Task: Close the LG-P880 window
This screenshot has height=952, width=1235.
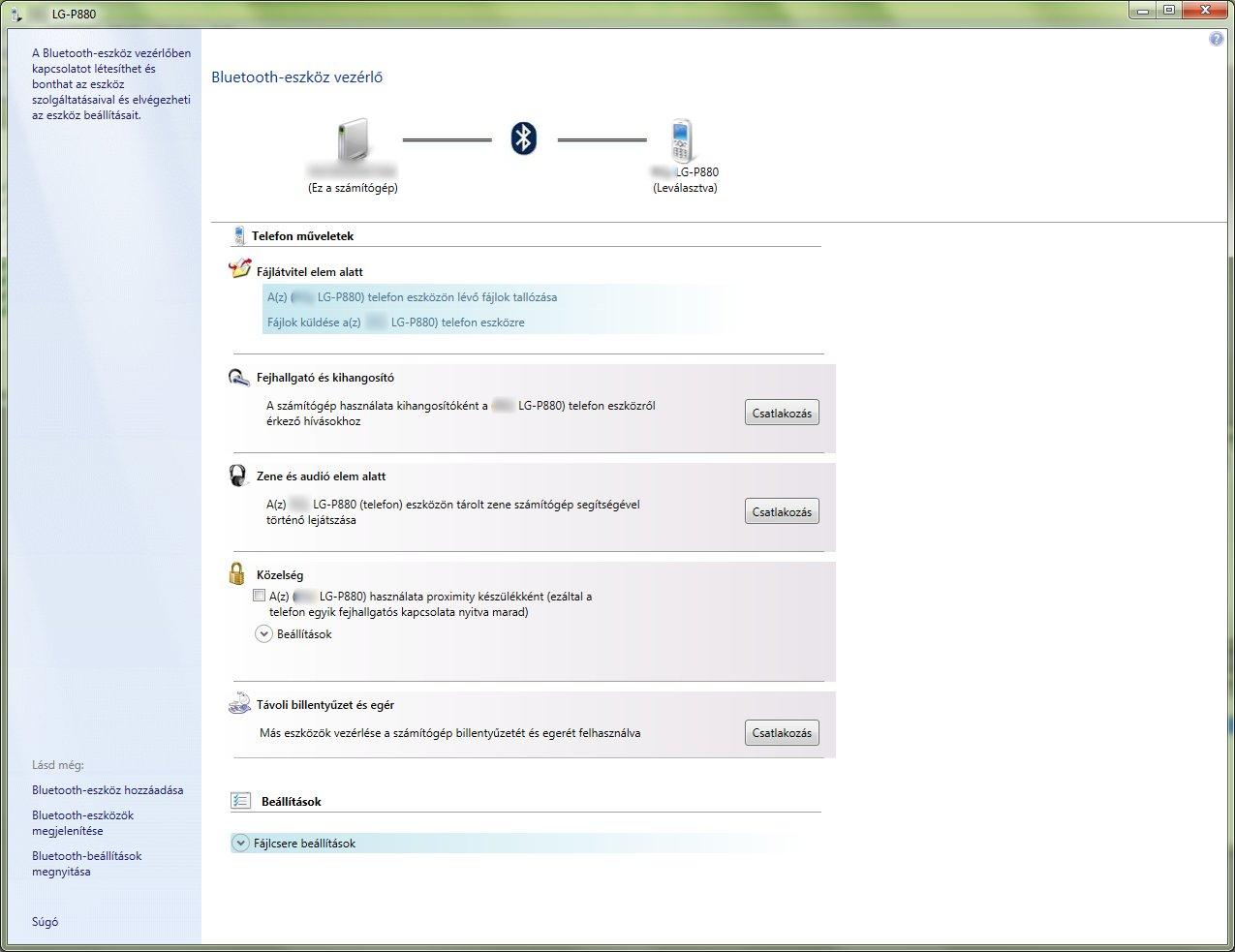Action: [x=1204, y=11]
